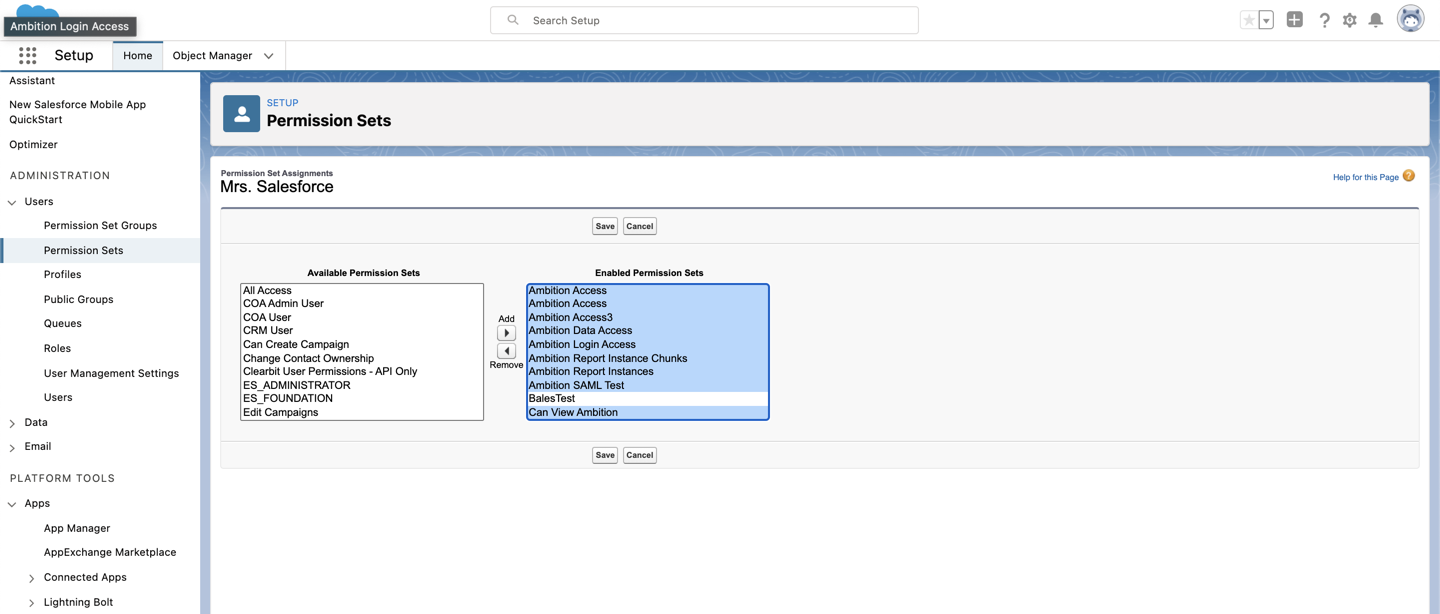Screen dimensions: 1440x614
Task: Open AppExchange Marketplace
Action: tap(110, 553)
